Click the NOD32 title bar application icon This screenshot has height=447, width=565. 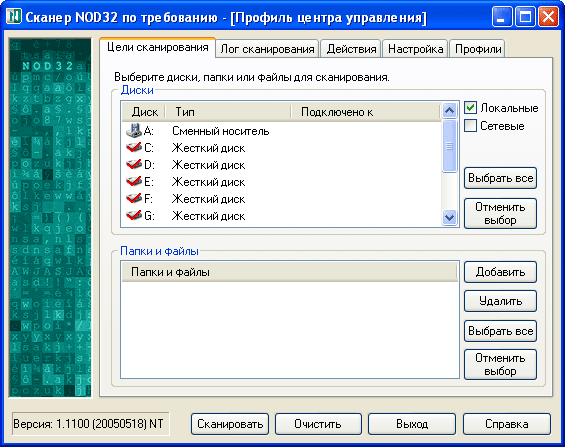point(14,17)
